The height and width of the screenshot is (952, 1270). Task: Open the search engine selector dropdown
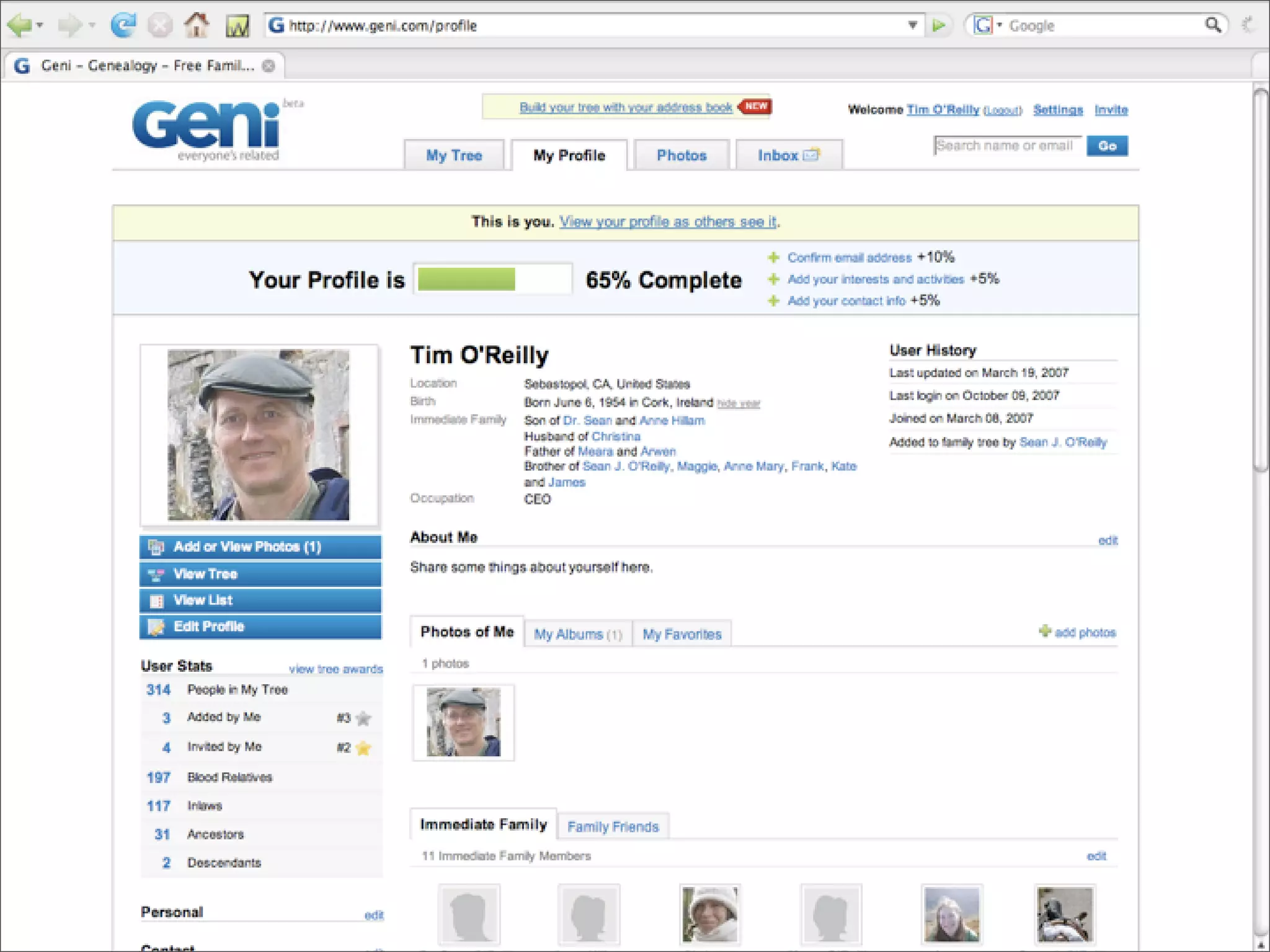pos(999,25)
